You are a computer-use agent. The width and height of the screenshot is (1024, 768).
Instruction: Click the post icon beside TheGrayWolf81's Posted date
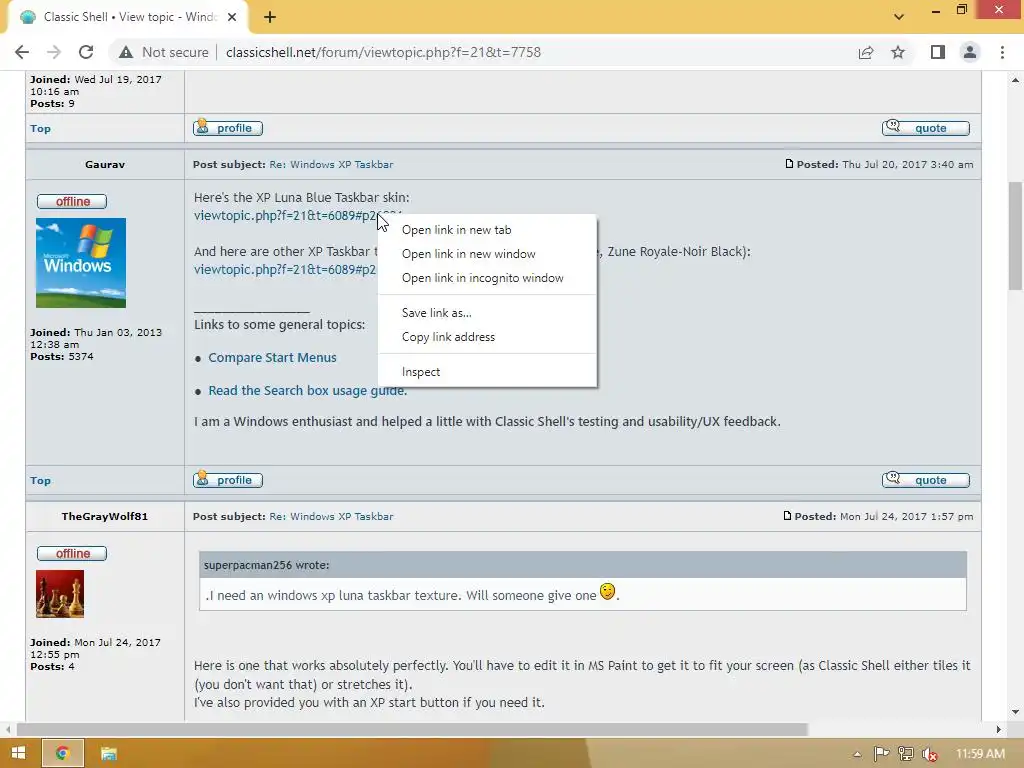[787, 516]
